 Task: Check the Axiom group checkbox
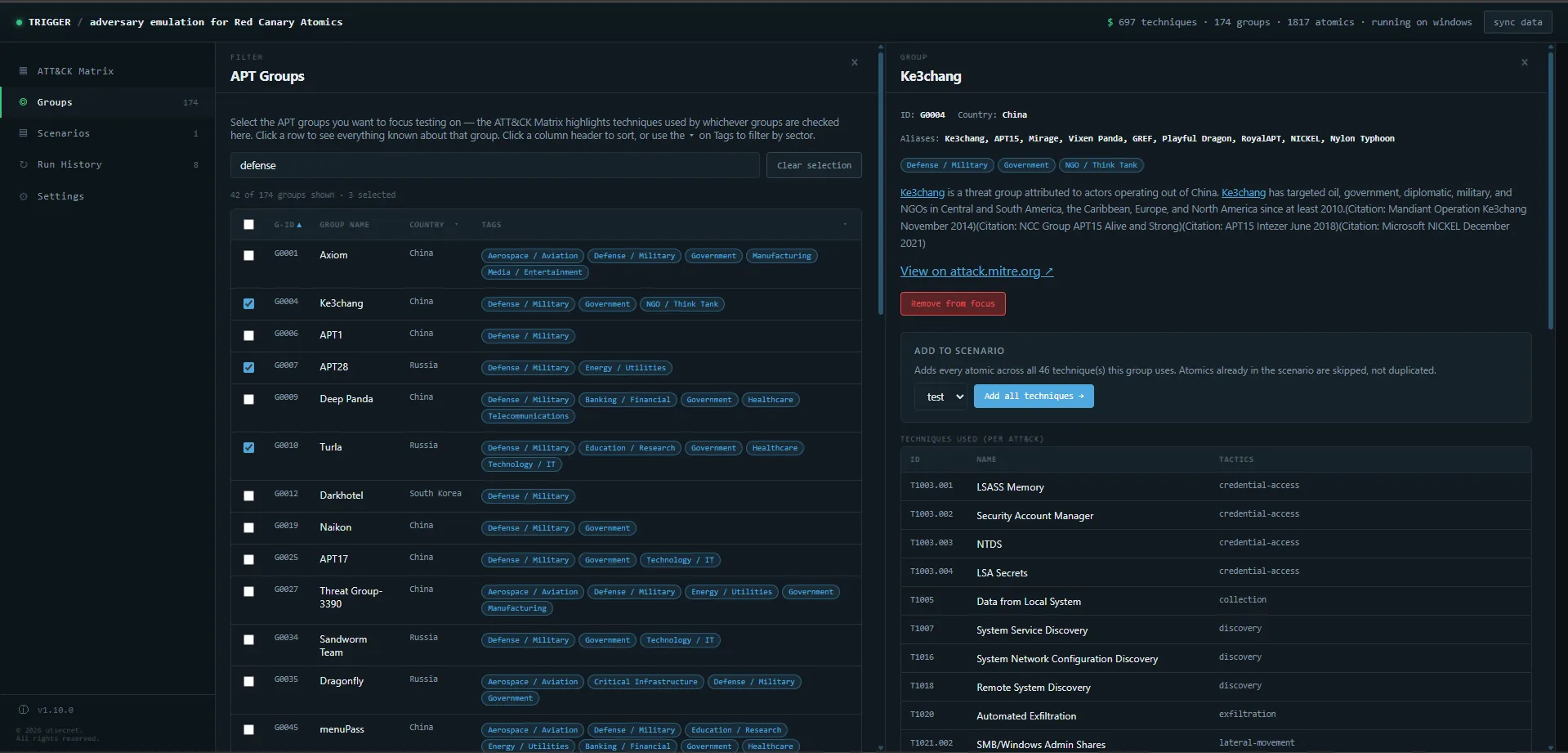point(248,255)
